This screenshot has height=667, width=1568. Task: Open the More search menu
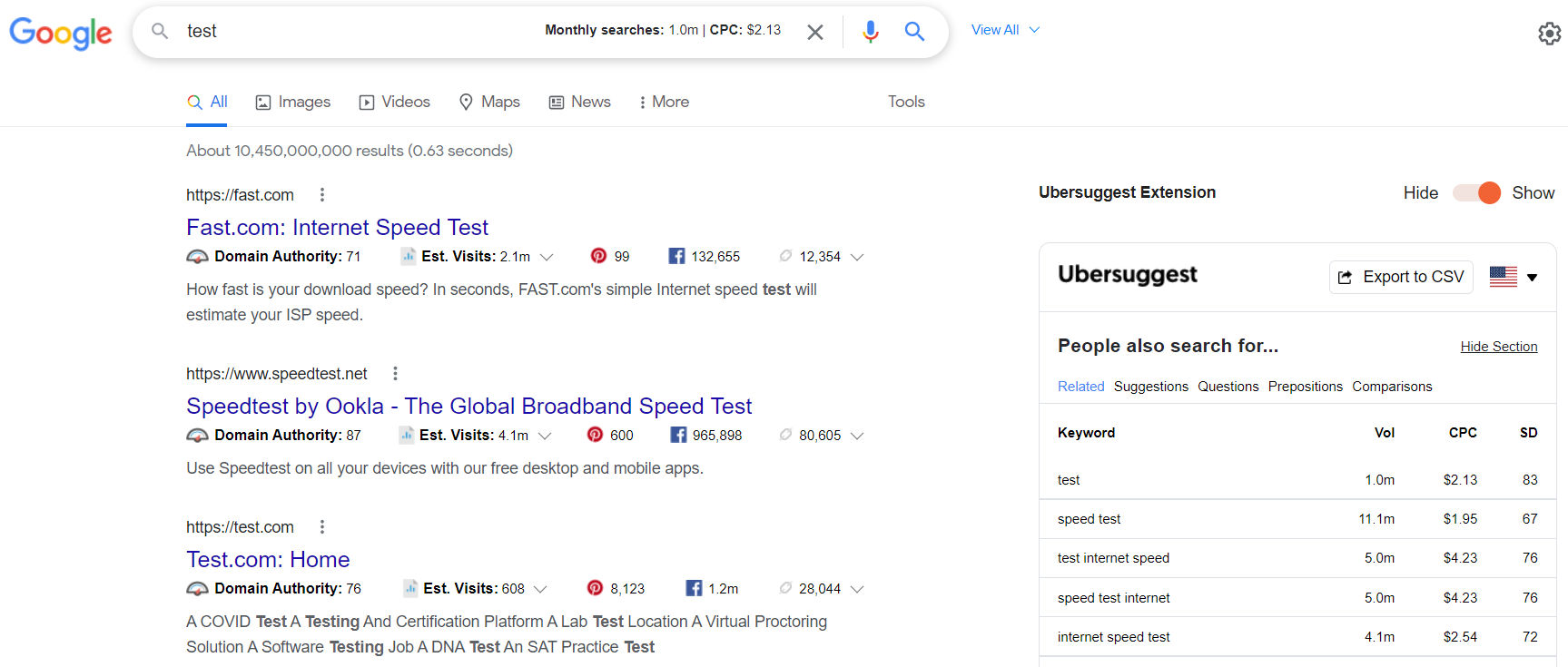(664, 102)
